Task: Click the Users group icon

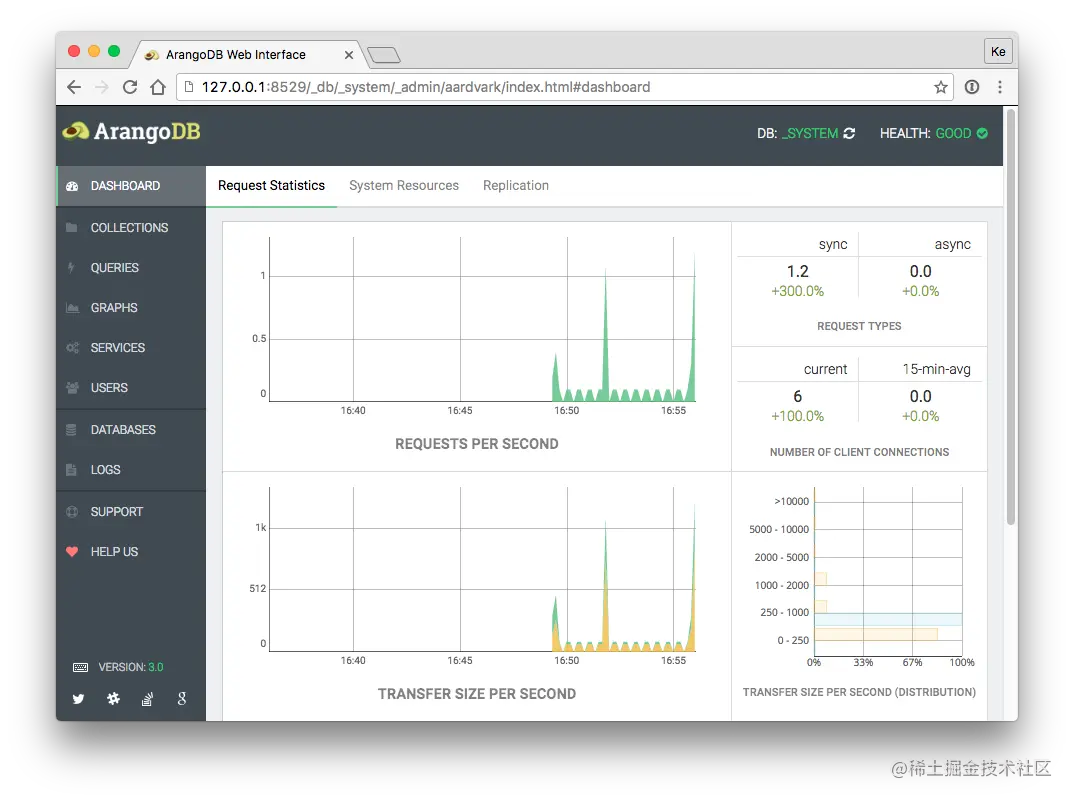Action: (x=72, y=388)
